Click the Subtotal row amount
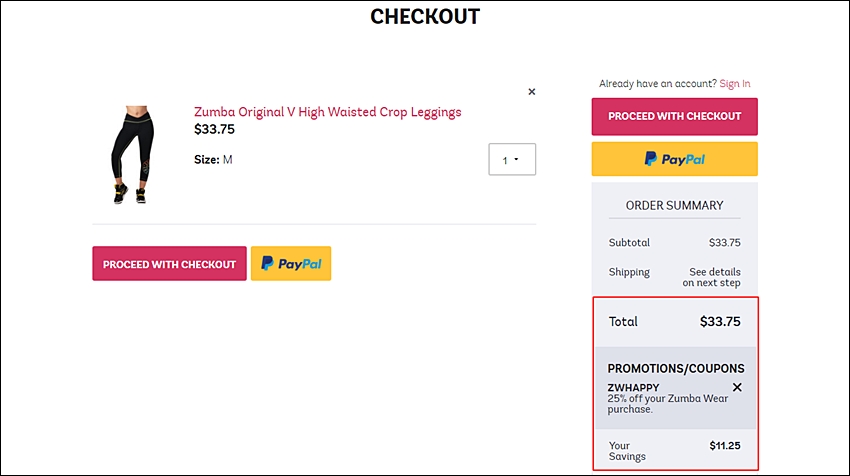 [725, 242]
